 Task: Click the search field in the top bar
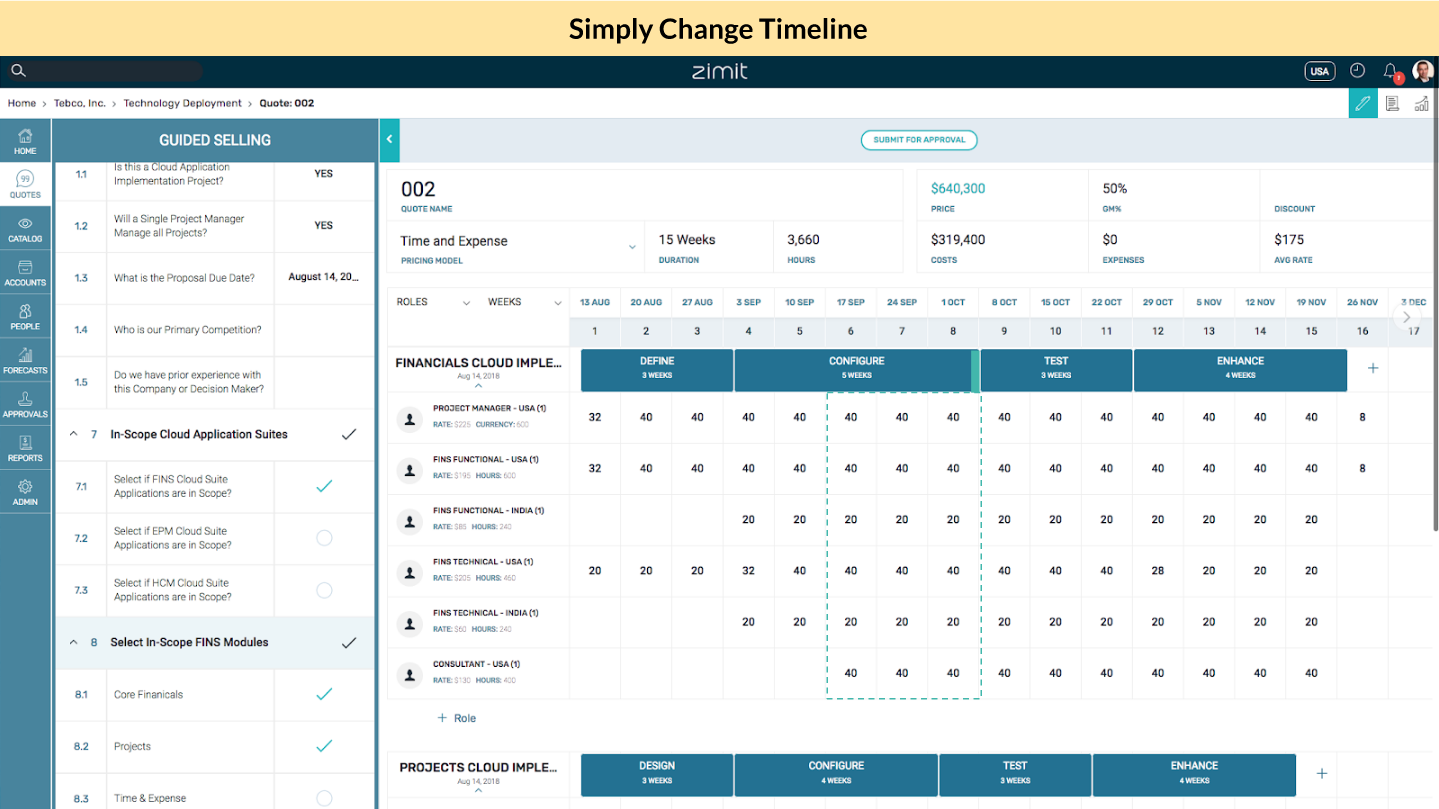pyautogui.click(x=105, y=70)
